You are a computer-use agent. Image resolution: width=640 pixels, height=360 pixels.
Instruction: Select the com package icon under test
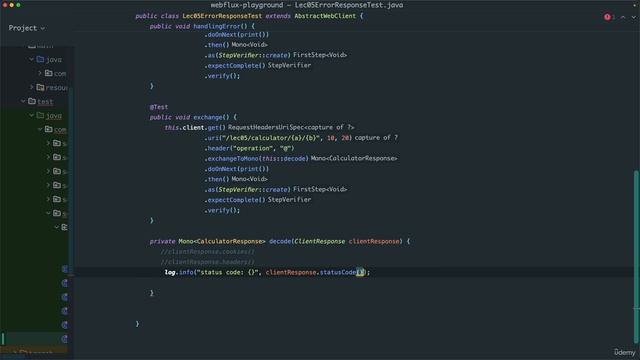[x=49, y=129]
